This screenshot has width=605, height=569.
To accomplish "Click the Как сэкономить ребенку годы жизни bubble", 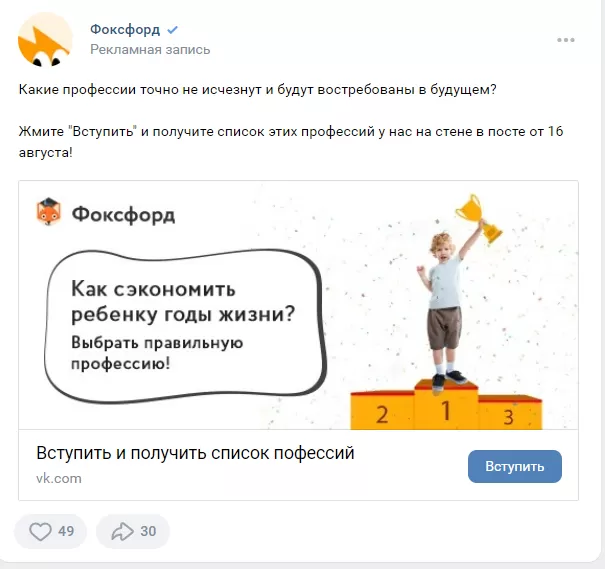I will tap(184, 326).
